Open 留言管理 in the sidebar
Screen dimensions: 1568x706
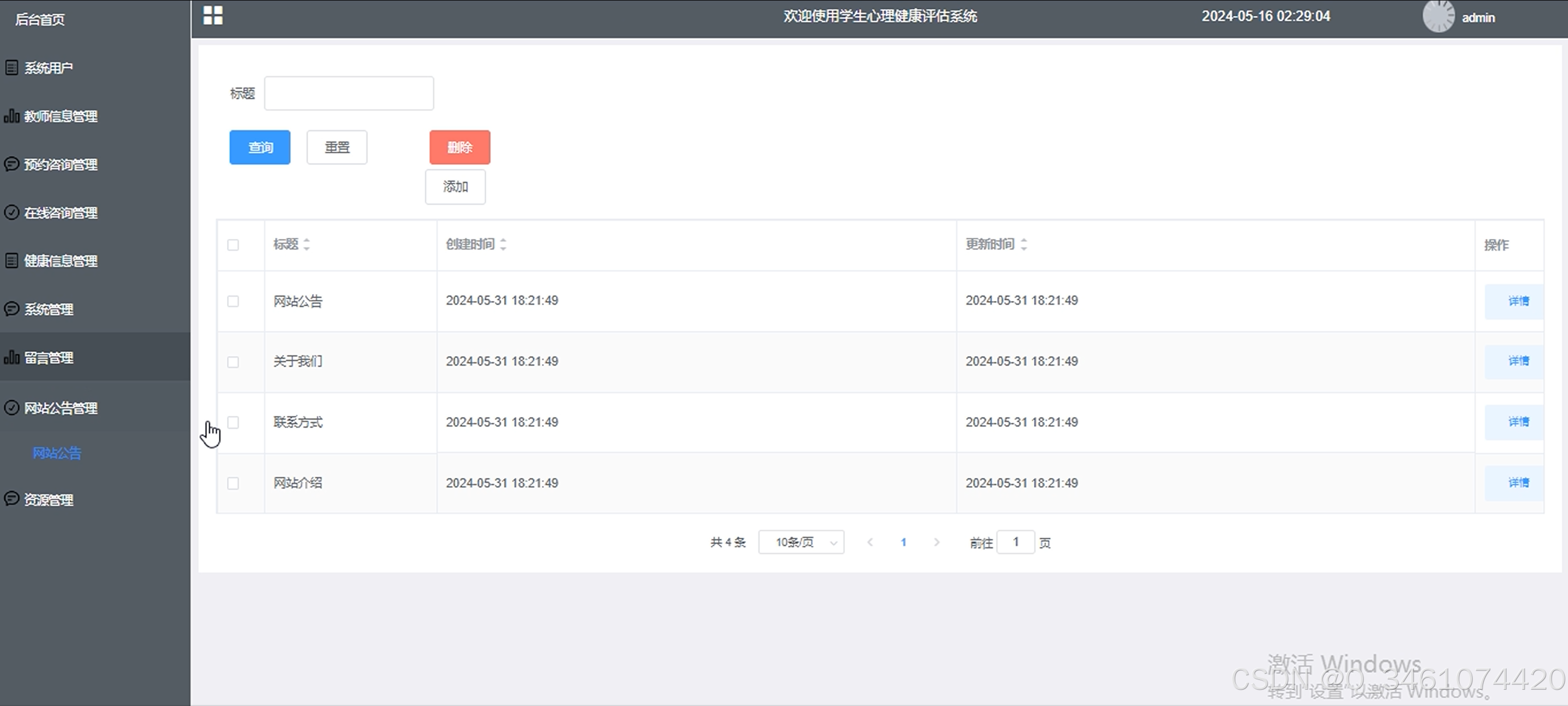click(x=48, y=358)
